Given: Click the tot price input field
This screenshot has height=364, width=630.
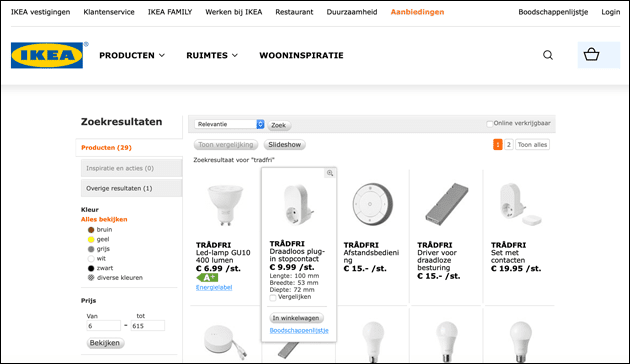Looking at the screenshot, I should tap(147, 326).
